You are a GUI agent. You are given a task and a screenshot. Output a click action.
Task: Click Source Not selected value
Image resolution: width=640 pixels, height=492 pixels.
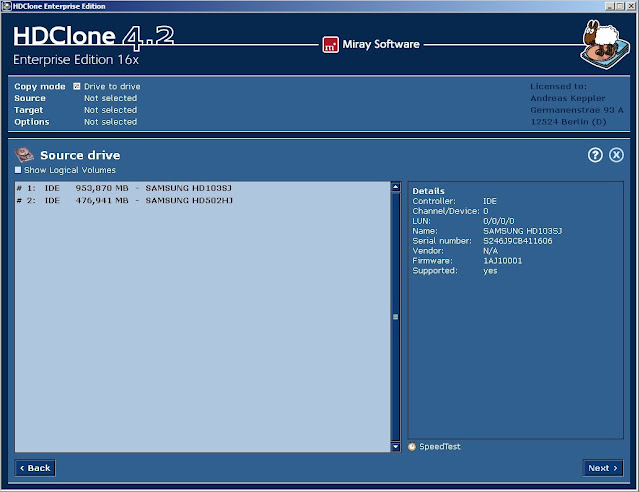coord(111,98)
